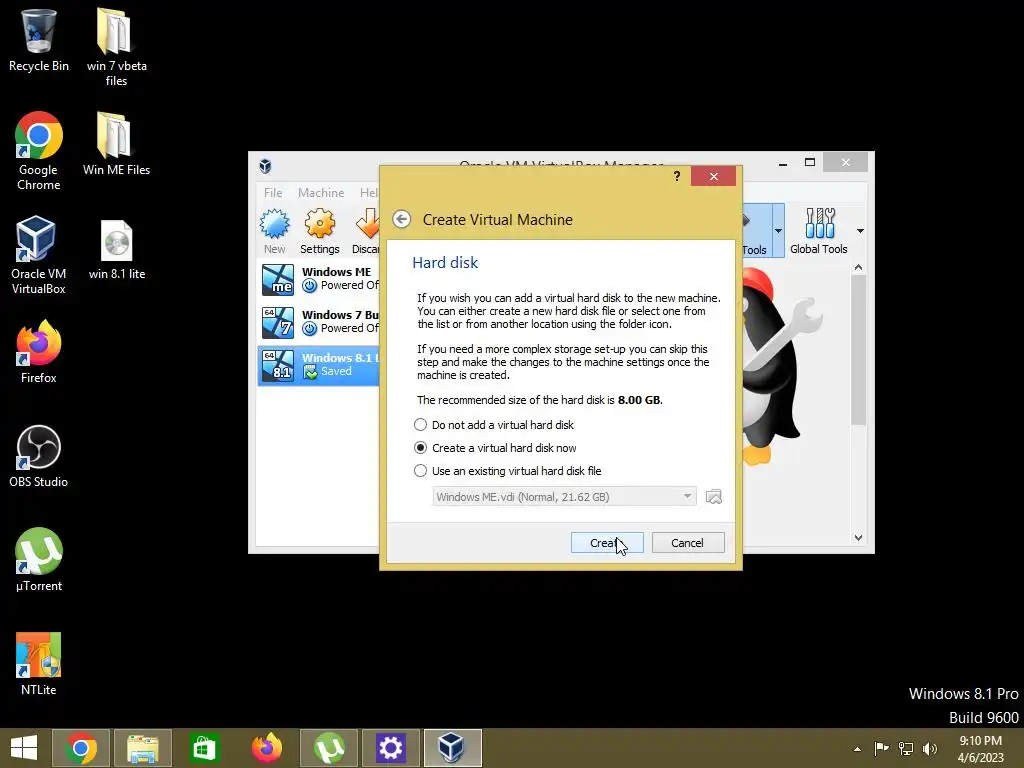Image resolution: width=1024 pixels, height=768 pixels.
Task: Close the Create Virtual Machine dialog
Action: point(713,176)
